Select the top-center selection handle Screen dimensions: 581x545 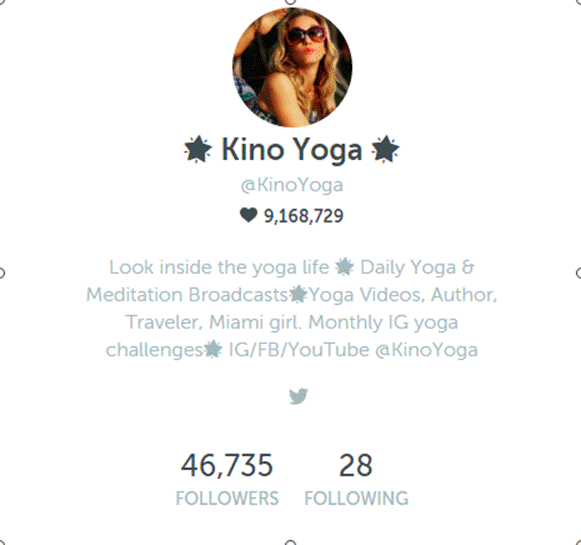point(291,1)
